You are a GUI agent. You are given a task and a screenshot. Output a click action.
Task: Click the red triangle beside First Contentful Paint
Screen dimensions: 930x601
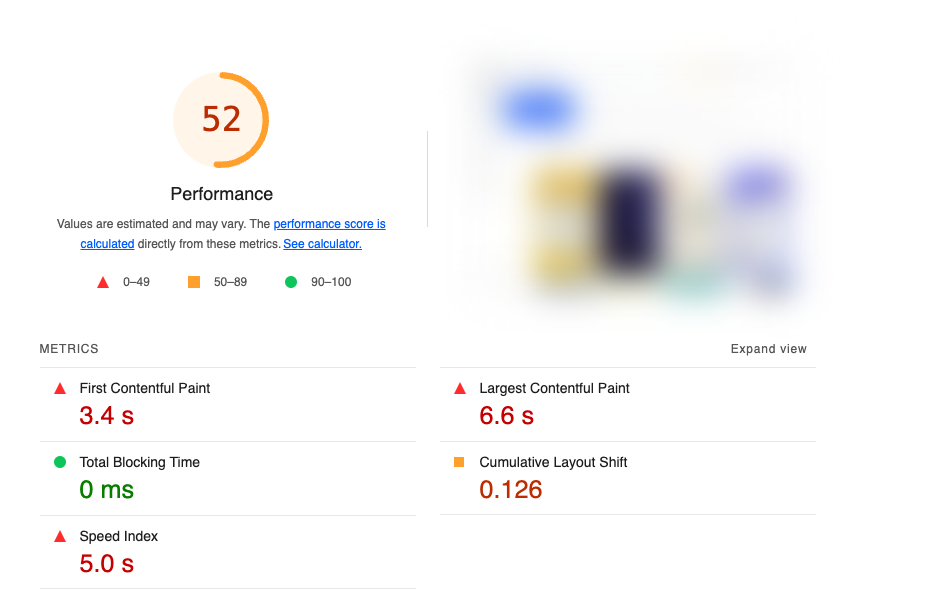pyautogui.click(x=60, y=389)
